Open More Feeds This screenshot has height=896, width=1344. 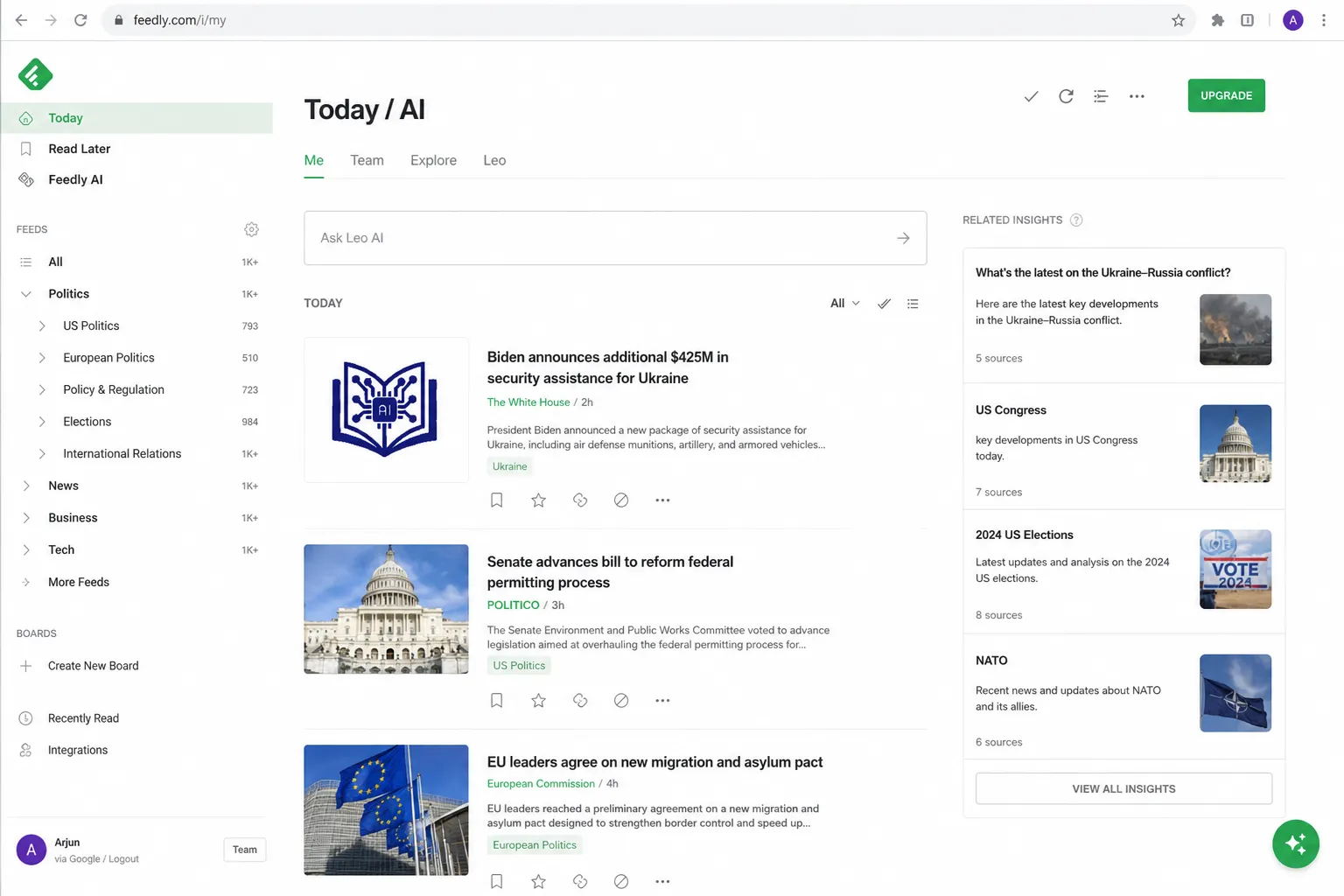click(79, 582)
